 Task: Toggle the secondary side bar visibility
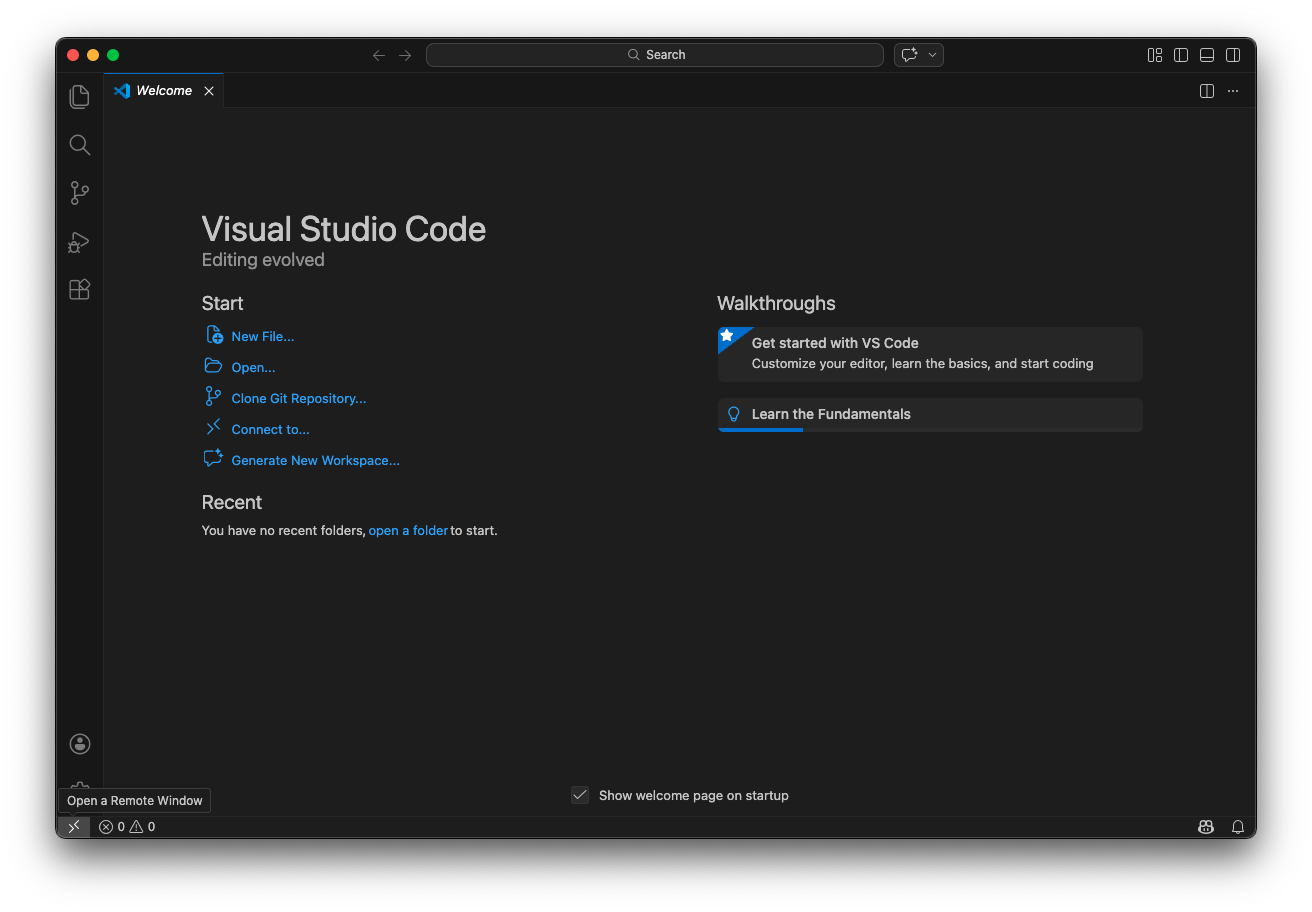[x=1233, y=55]
